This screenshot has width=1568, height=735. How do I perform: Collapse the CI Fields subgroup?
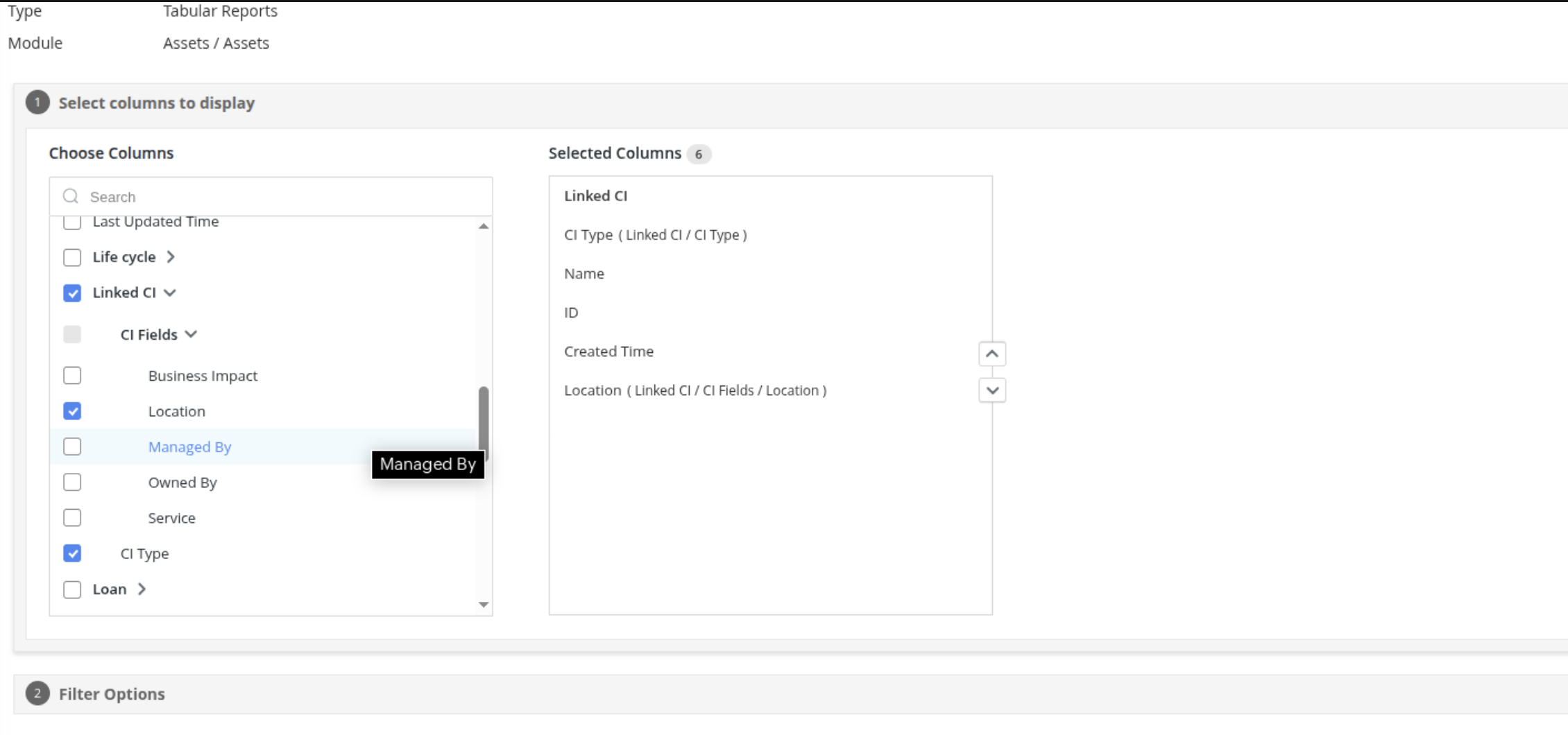191,335
